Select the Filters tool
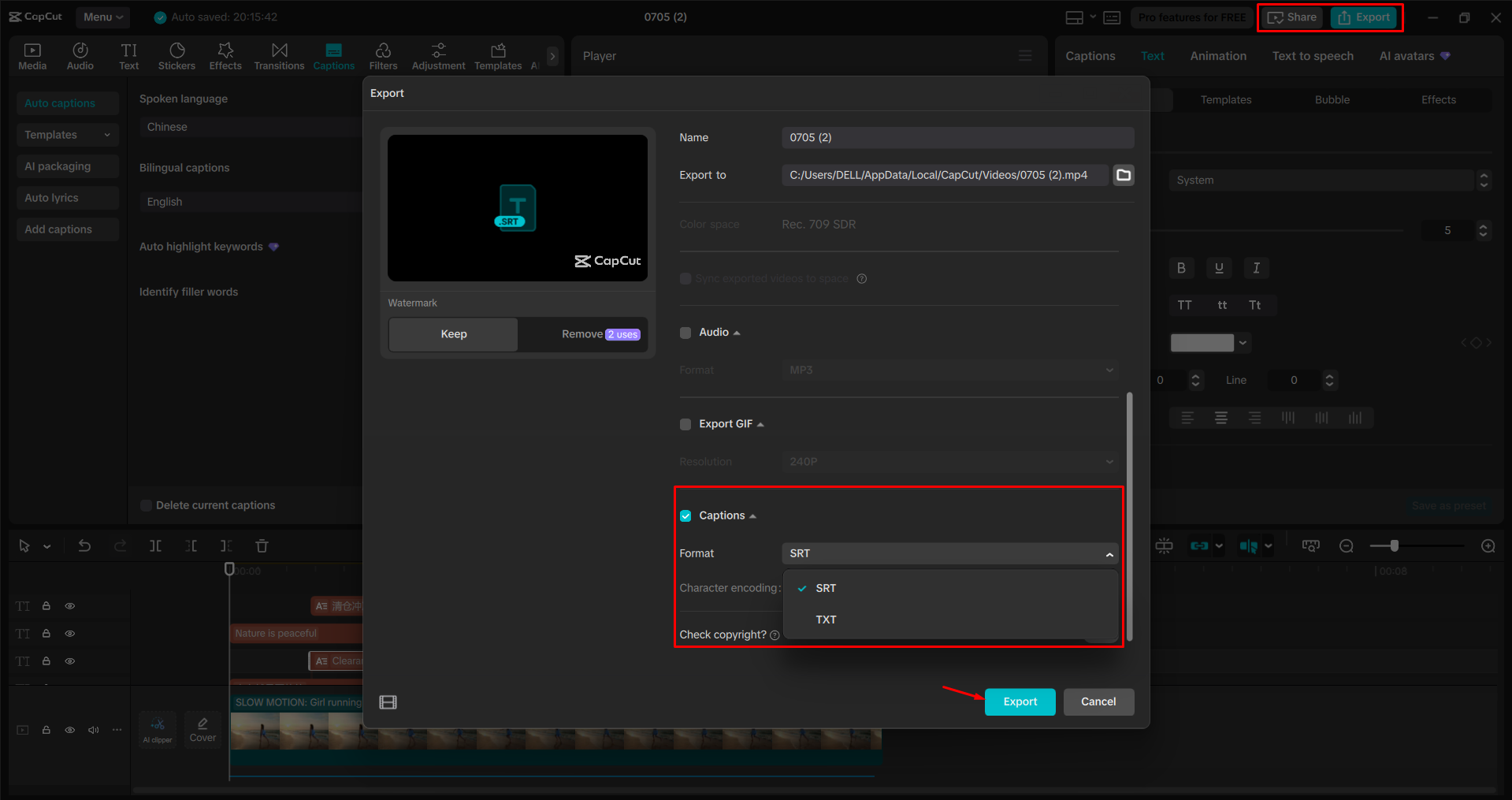The height and width of the screenshot is (800, 1512). (x=384, y=55)
